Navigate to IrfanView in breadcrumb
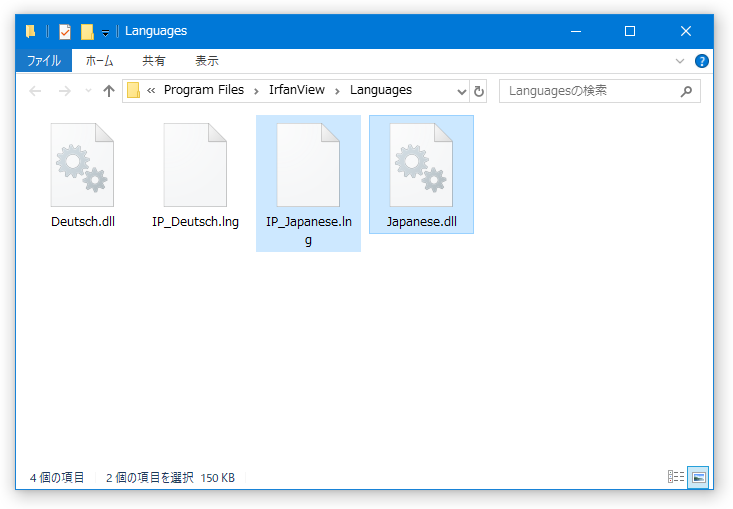This screenshot has width=733, height=509. tap(297, 90)
